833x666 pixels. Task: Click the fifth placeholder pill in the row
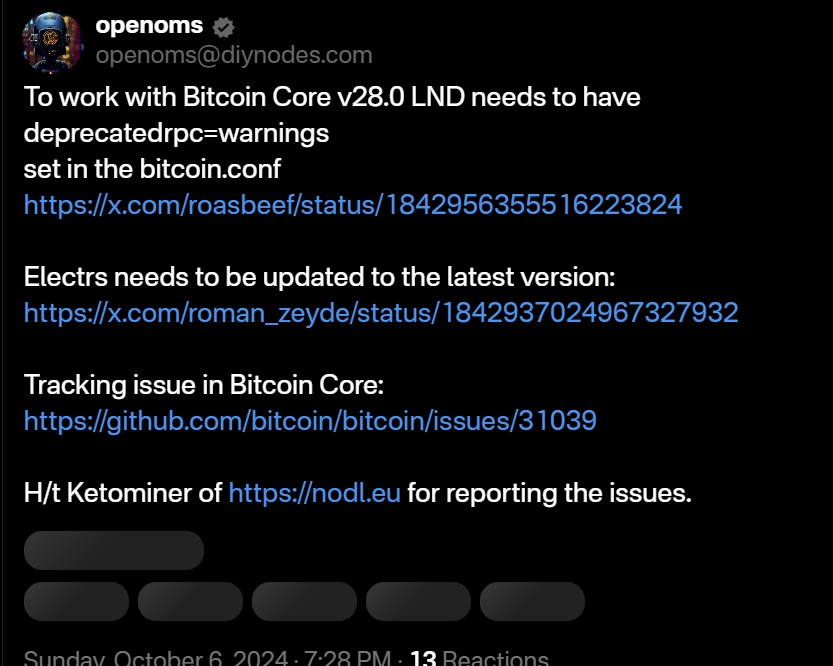click(532, 601)
